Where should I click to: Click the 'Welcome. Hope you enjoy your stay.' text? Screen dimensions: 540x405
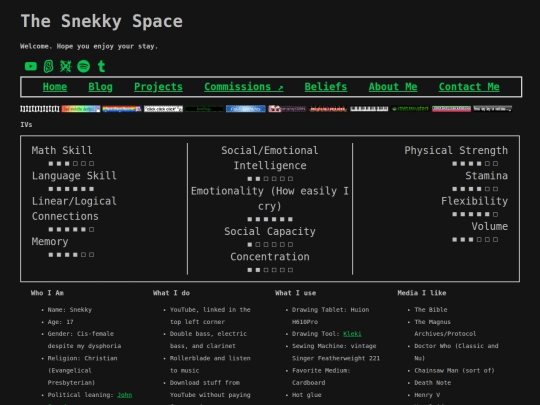coord(89,46)
